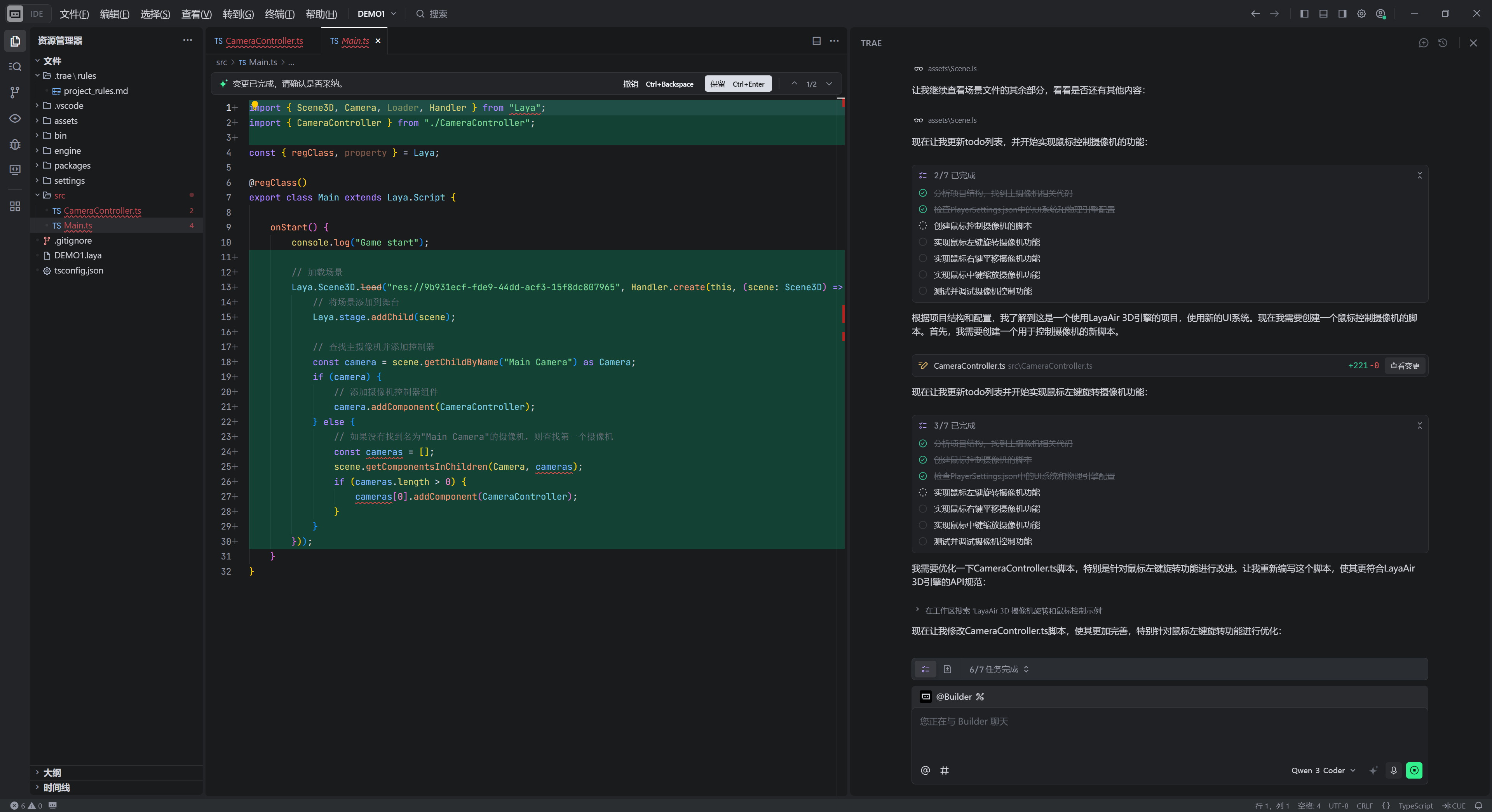This screenshot has width=1492, height=812.
Task: Click the chat history clock icon
Action: click(1442, 43)
